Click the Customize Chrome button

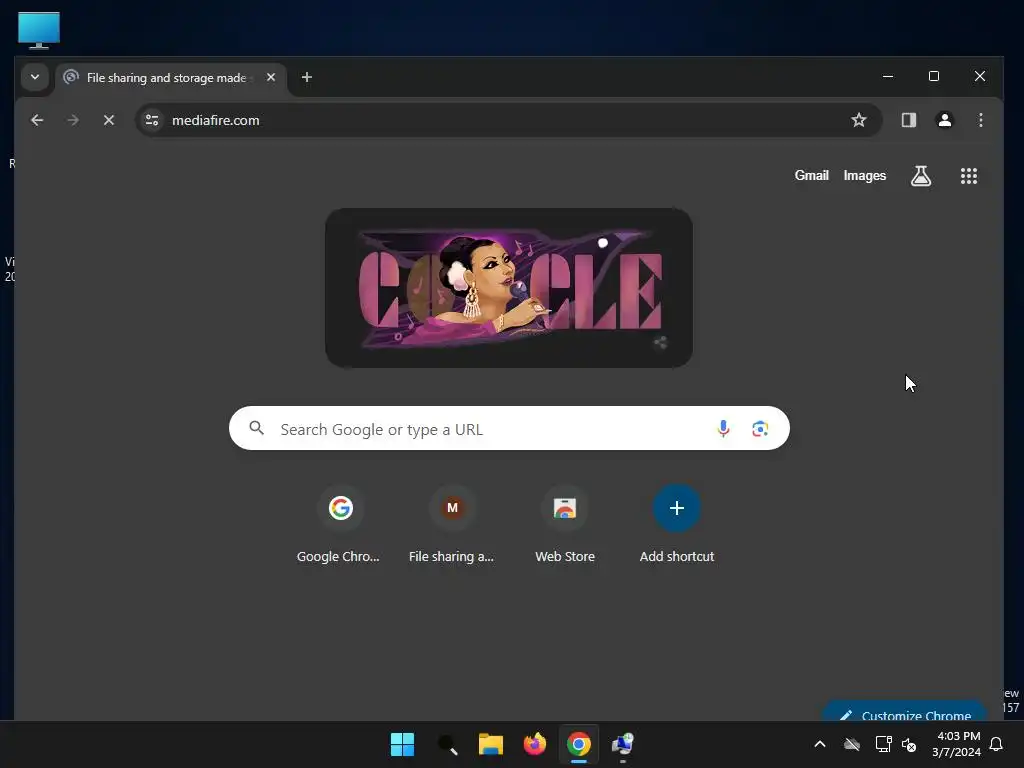pos(904,712)
